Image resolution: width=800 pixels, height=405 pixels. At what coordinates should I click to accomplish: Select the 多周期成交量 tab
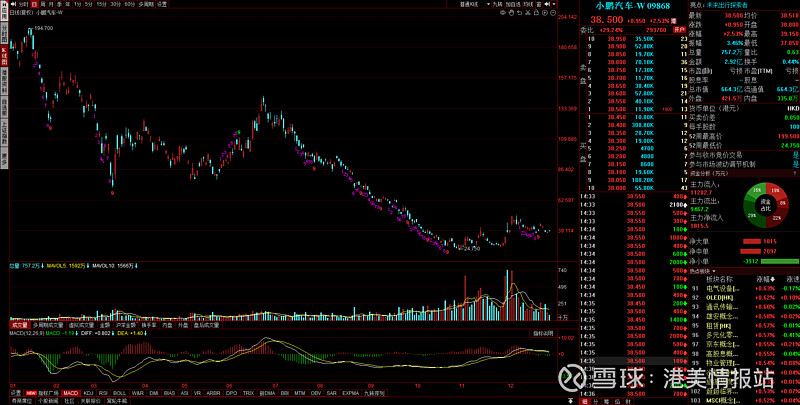pyautogui.click(x=48, y=324)
